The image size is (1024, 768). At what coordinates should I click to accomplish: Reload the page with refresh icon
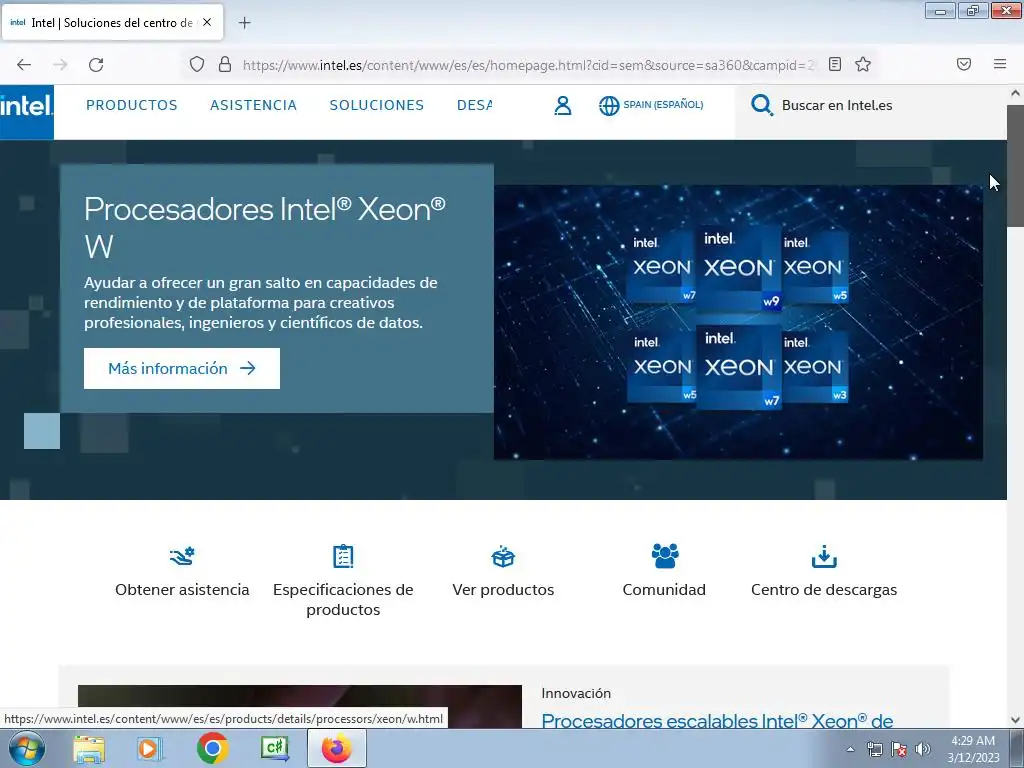(x=96, y=65)
